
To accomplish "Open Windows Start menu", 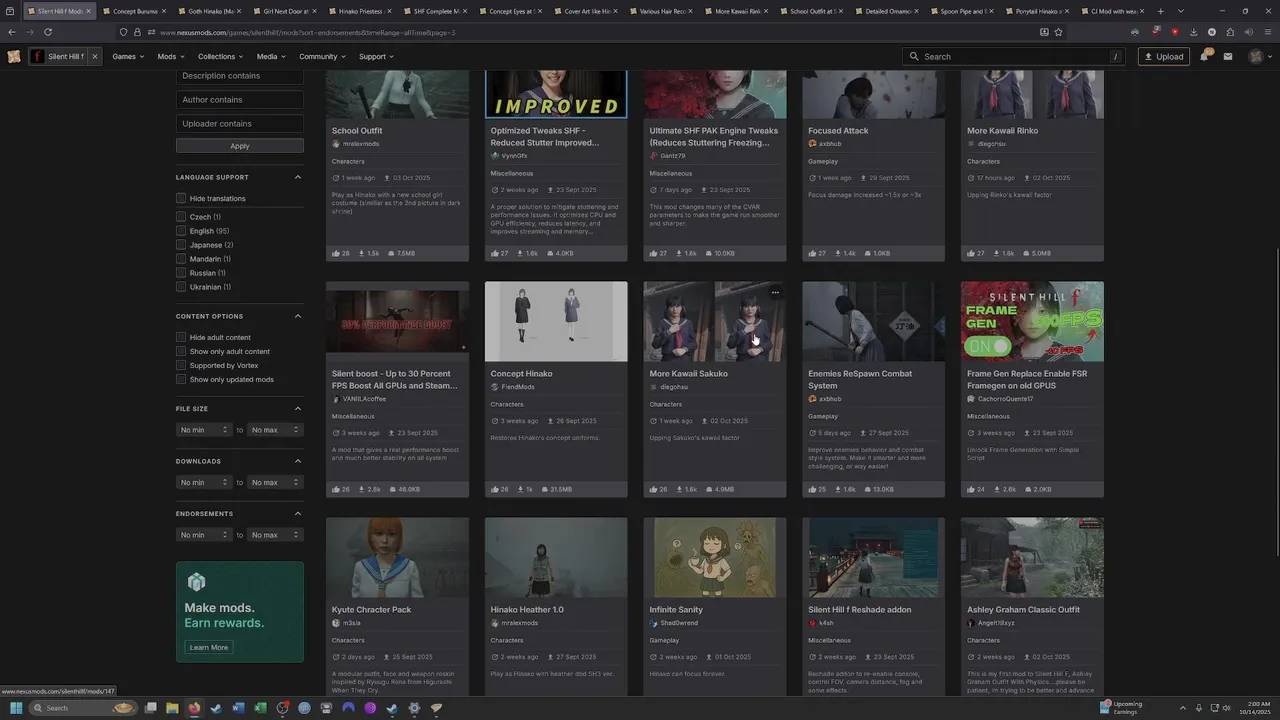I will [16, 708].
